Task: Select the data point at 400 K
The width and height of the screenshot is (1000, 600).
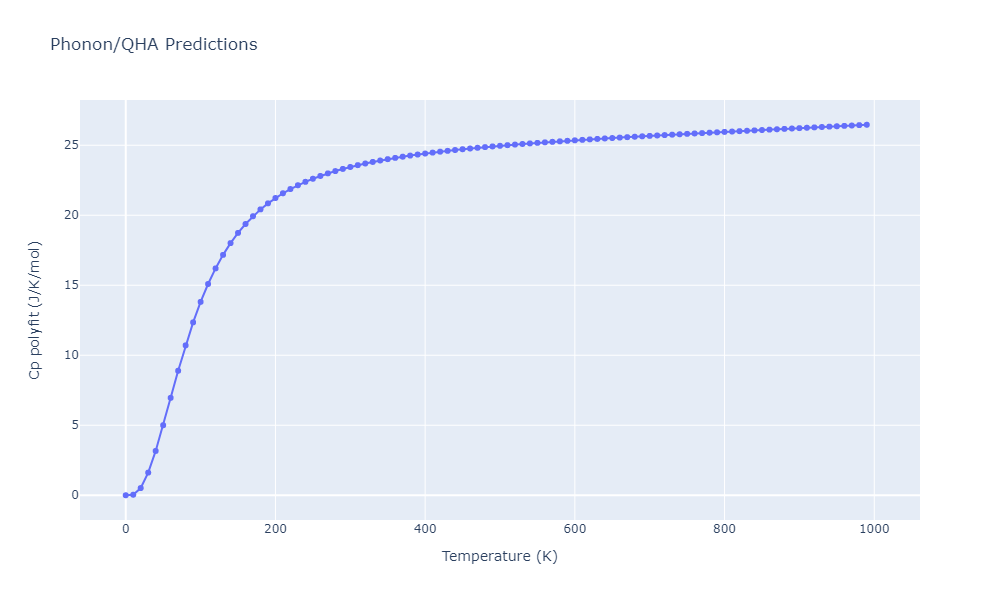Action: pyautogui.click(x=425, y=153)
